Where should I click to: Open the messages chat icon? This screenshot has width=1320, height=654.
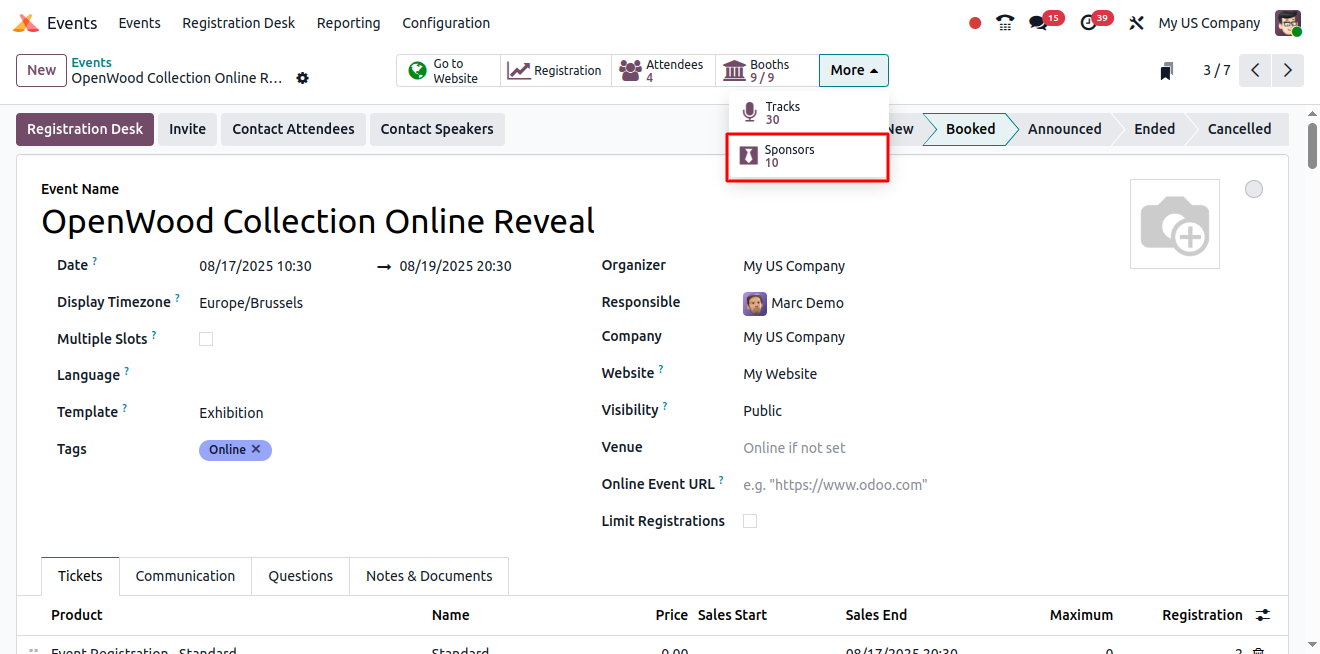pyautogui.click(x=1039, y=23)
